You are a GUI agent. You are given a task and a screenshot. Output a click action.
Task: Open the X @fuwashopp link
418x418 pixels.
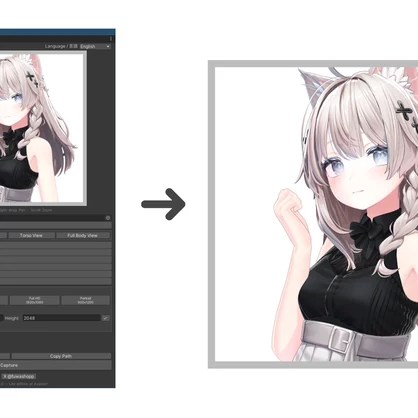coord(18,376)
